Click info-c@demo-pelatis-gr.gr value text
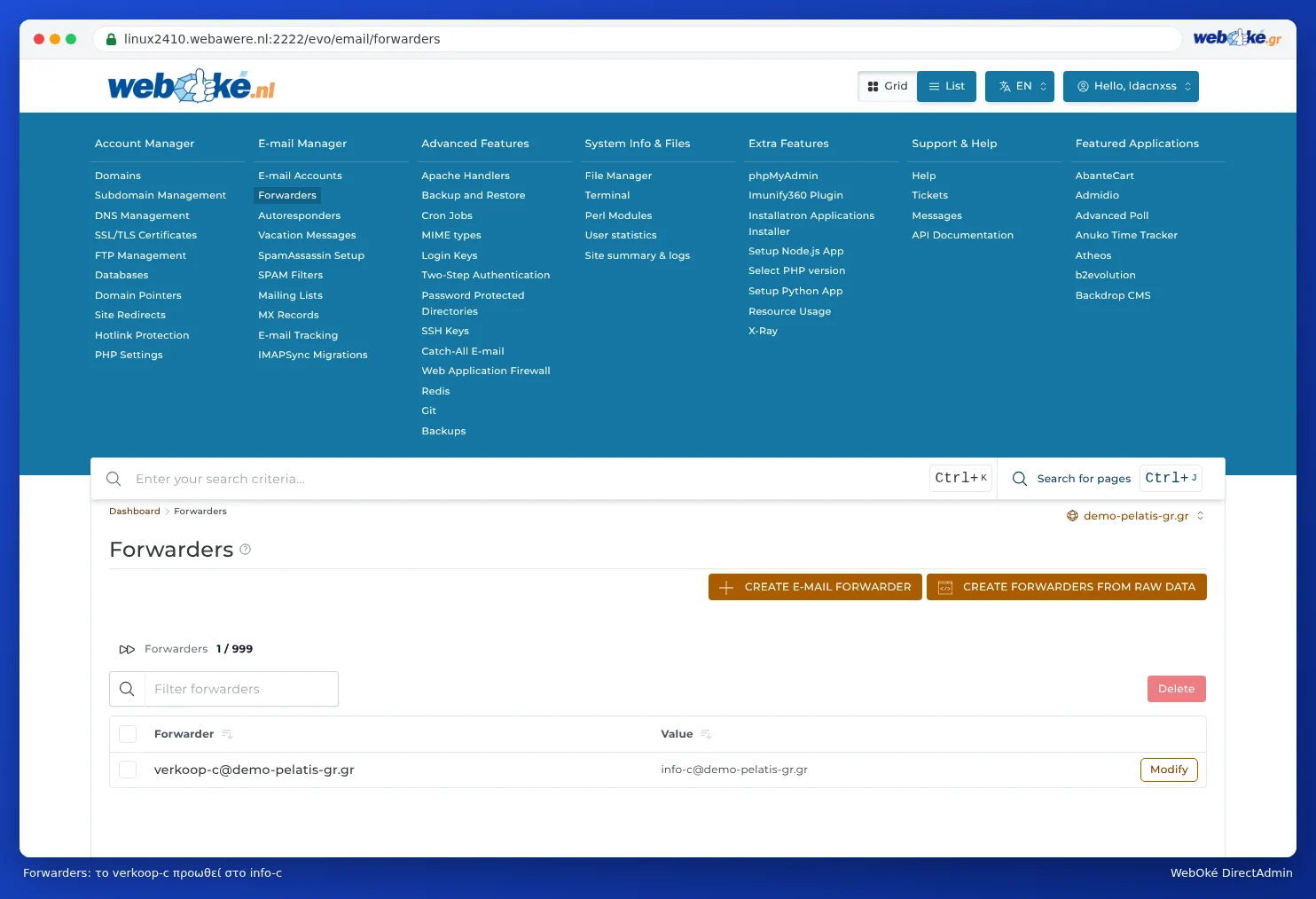This screenshot has height=899, width=1316. coord(734,770)
